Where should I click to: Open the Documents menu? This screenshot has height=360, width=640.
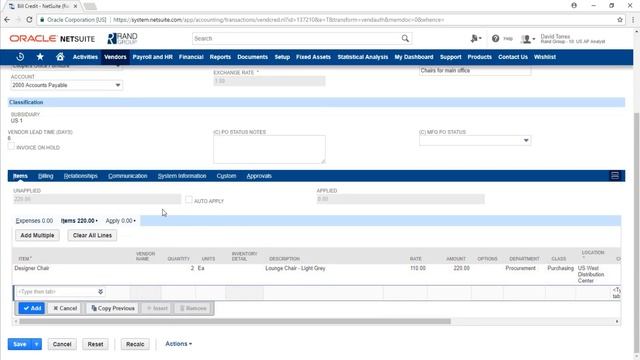[252, 57]
